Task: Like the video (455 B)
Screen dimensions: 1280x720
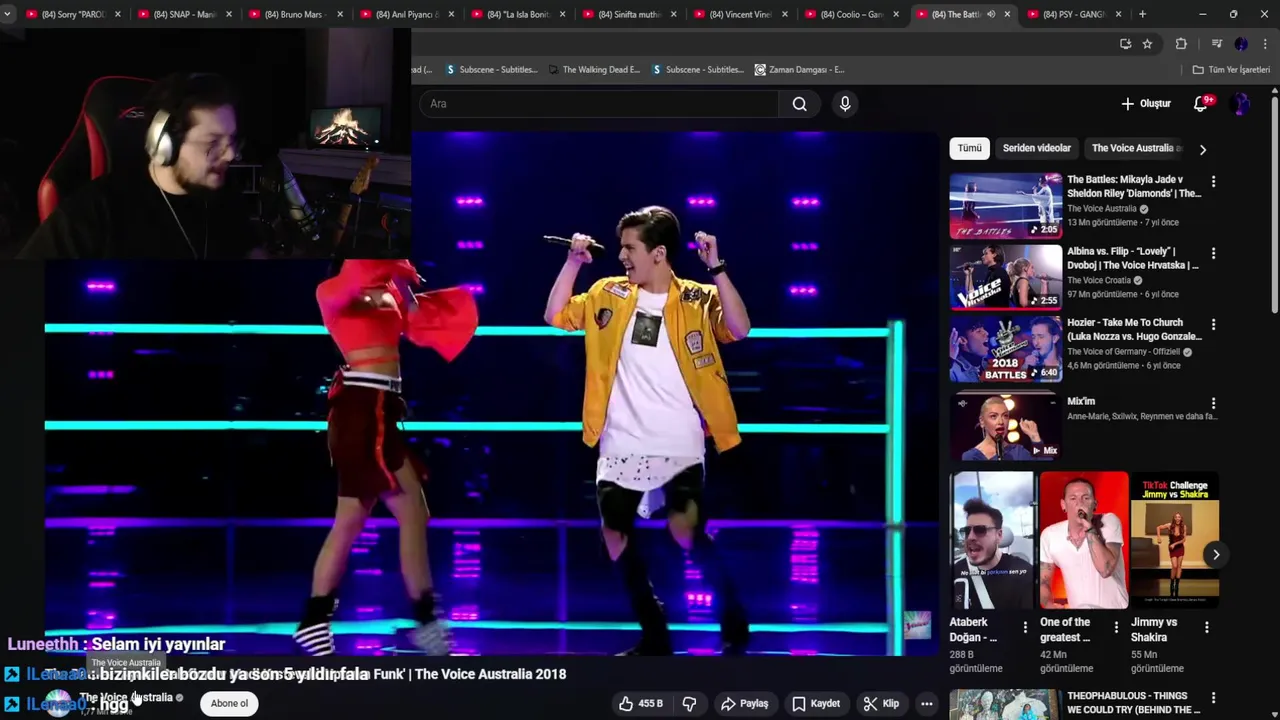Action: click(x=640, y=703)
